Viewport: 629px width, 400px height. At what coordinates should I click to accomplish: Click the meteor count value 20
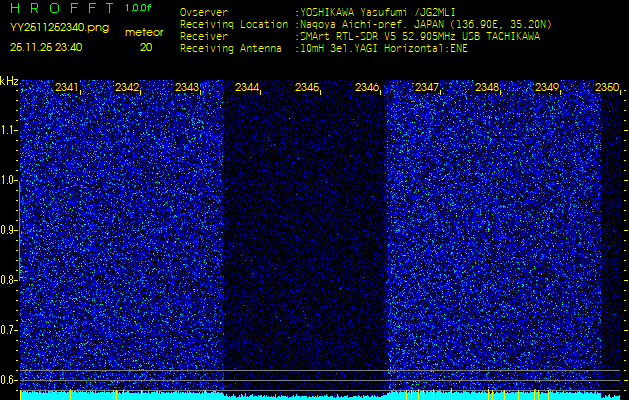click(146, 47)
